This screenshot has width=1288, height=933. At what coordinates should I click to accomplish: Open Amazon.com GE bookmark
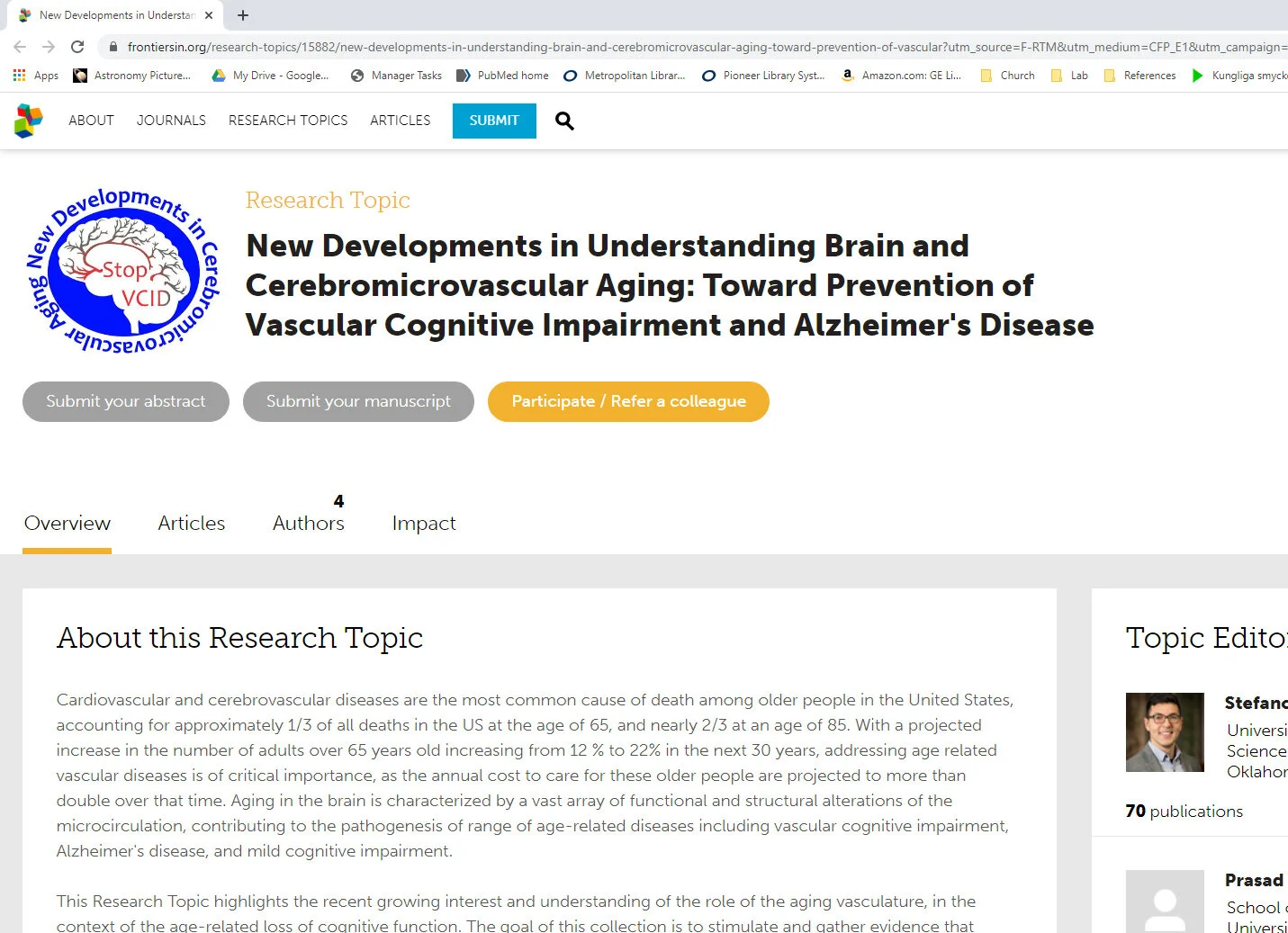point(901,76)
